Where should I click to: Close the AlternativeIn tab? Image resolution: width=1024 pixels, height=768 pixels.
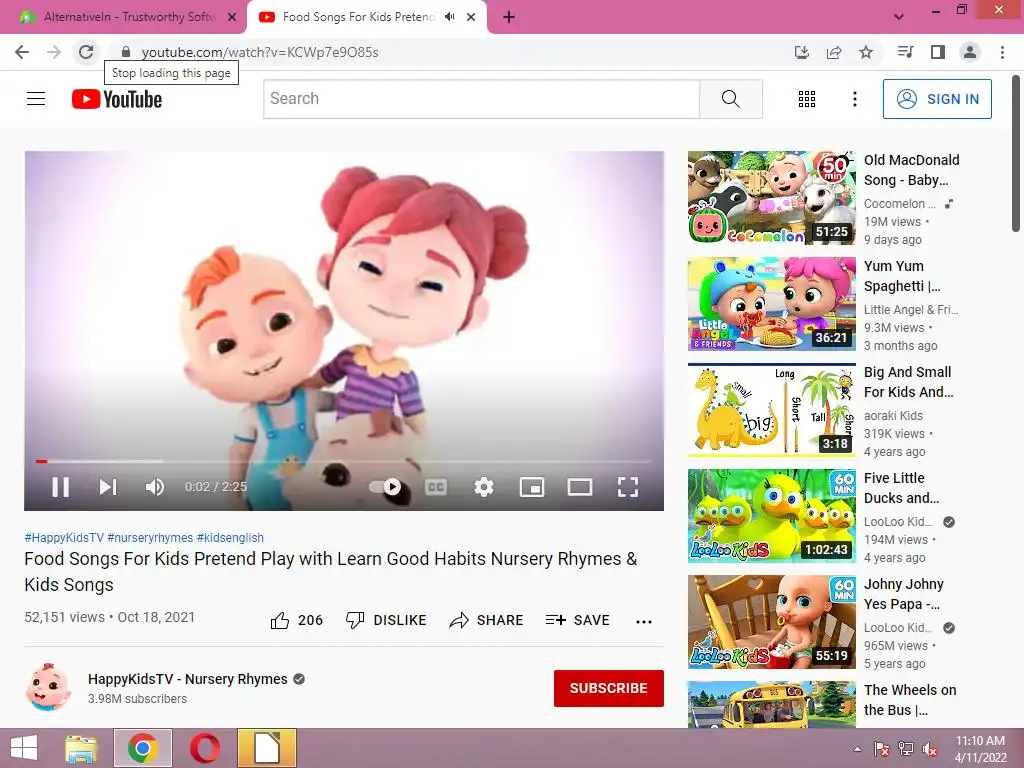232,17
